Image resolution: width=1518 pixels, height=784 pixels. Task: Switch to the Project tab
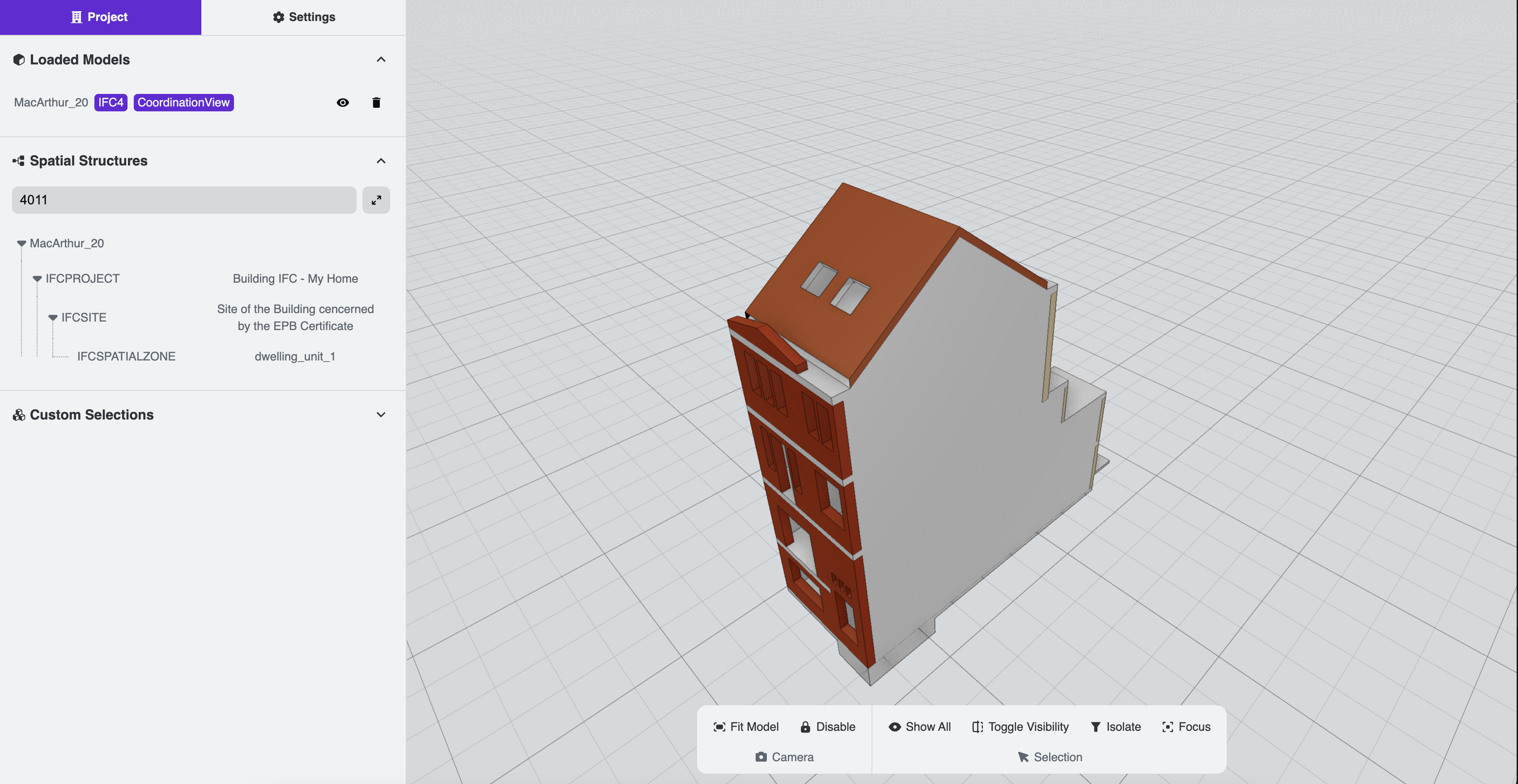coord(100,17)
